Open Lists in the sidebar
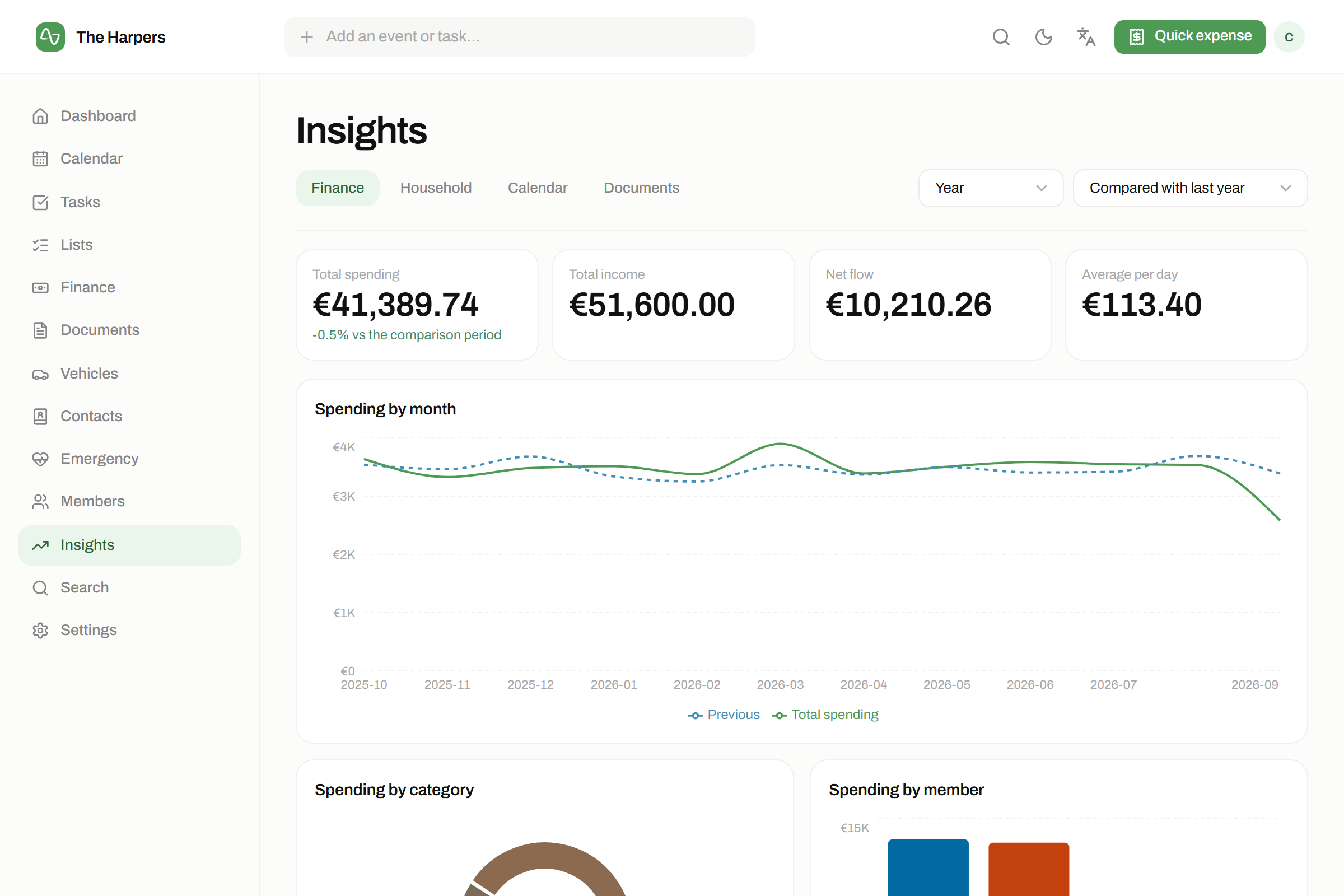Screen dimensions: 1344x896 pos(129,245)
